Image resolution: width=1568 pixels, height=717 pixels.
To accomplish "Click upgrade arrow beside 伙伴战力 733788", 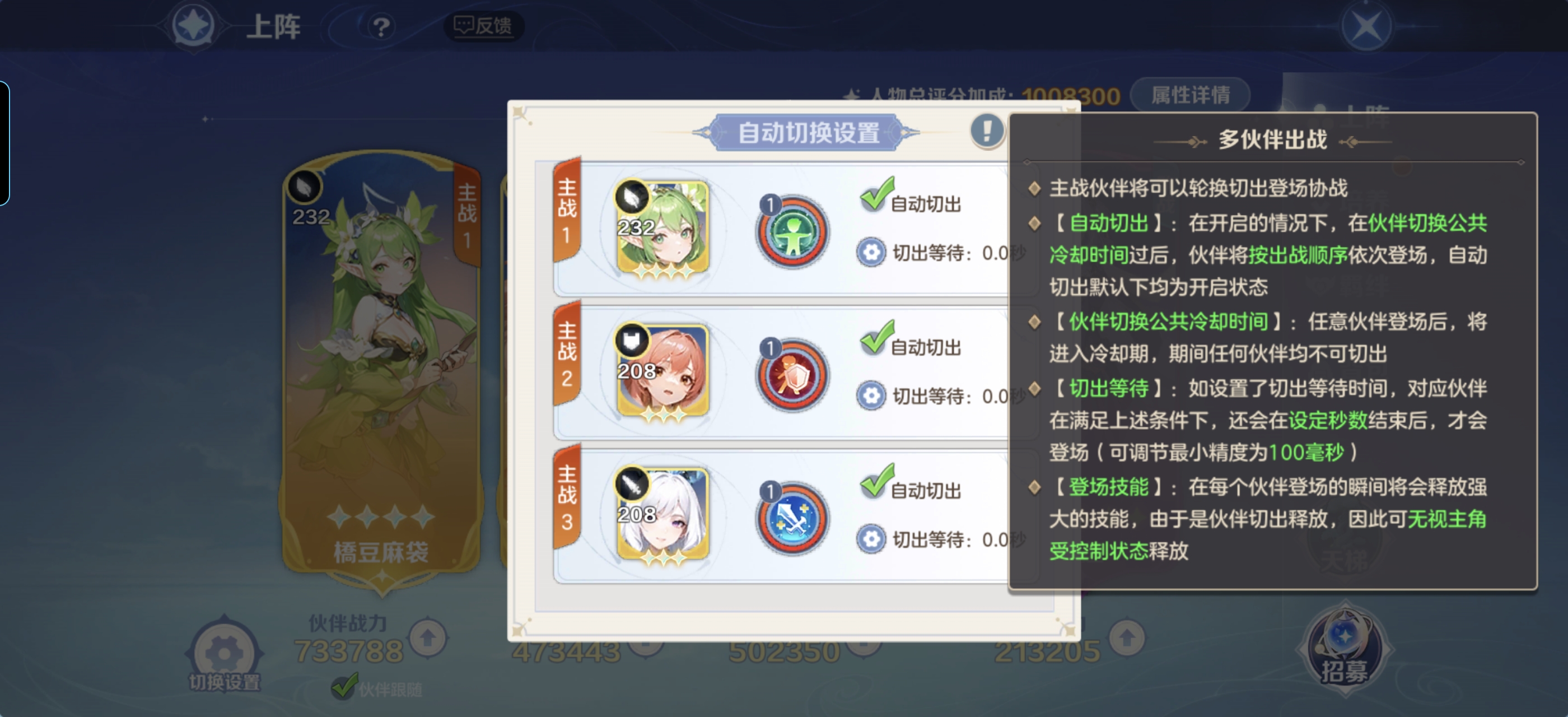I will 428,638.
